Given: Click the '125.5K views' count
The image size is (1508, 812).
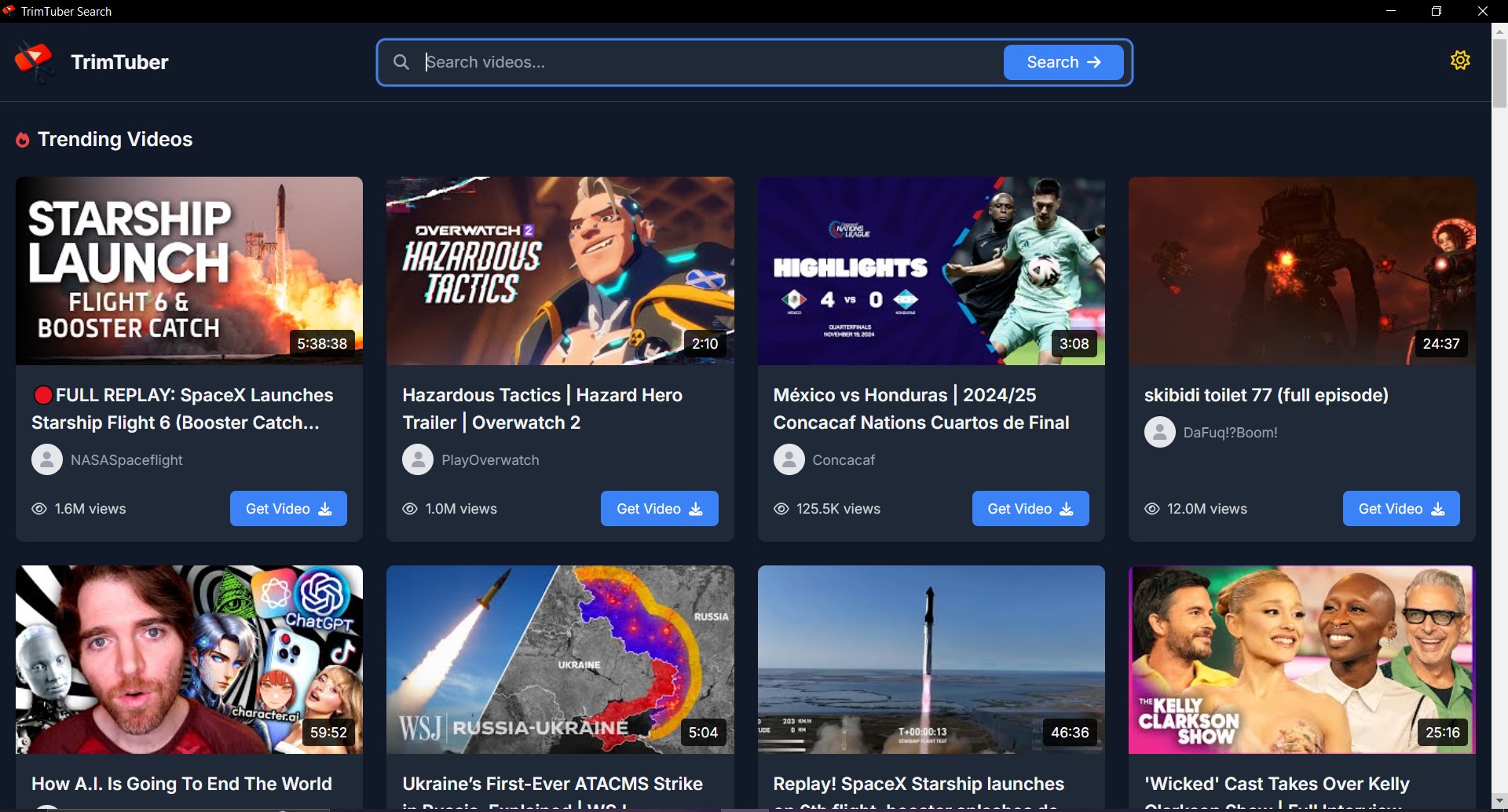Looking at the screenshot, I should tap(838, 509).
